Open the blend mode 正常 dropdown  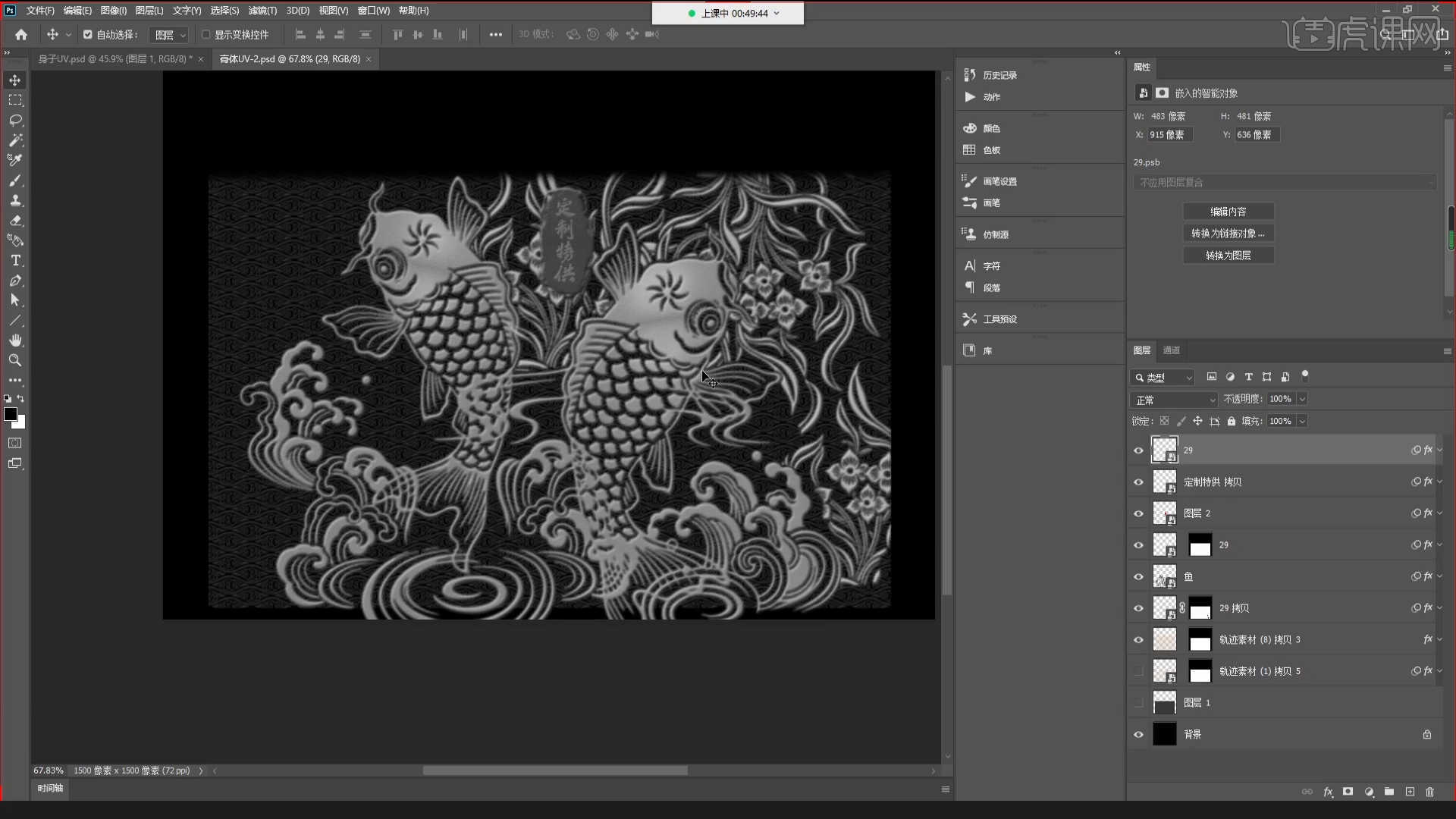click(1174, 400)
